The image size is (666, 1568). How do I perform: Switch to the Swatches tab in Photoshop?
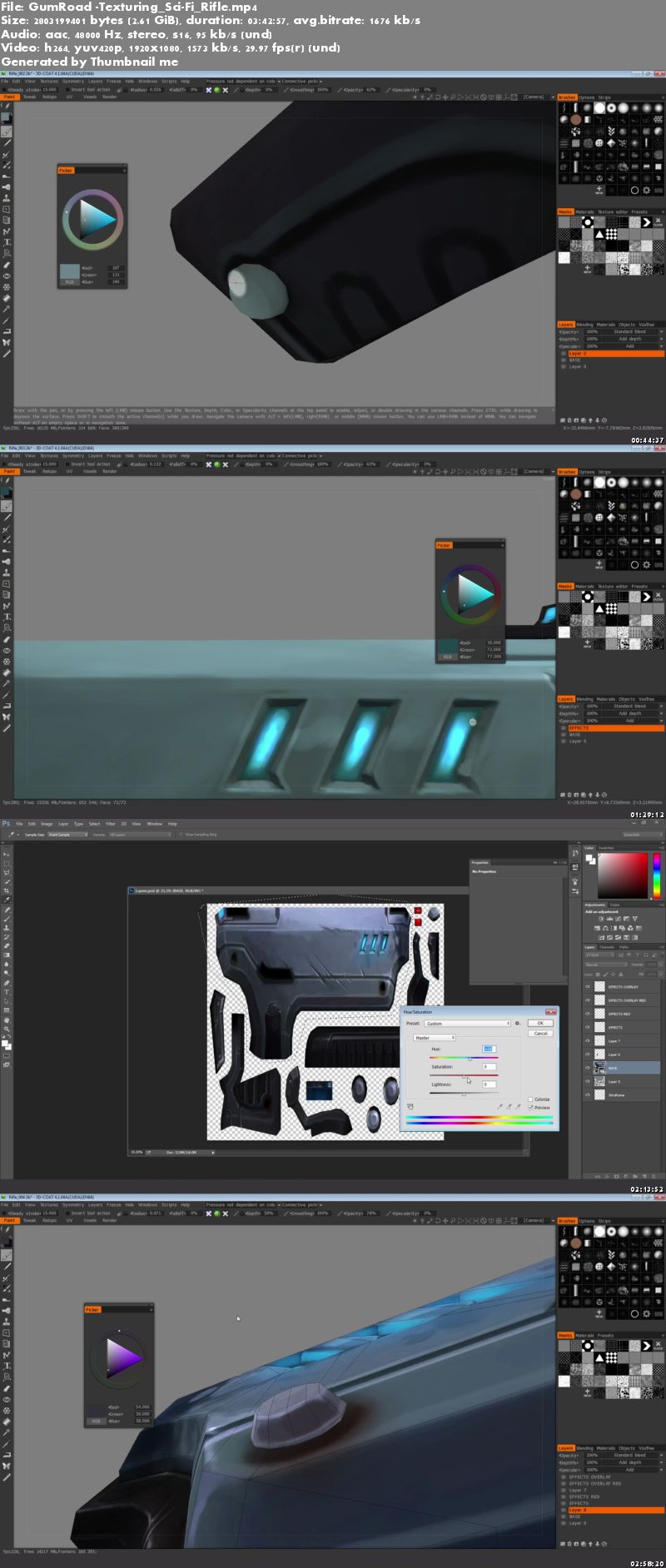606,848
